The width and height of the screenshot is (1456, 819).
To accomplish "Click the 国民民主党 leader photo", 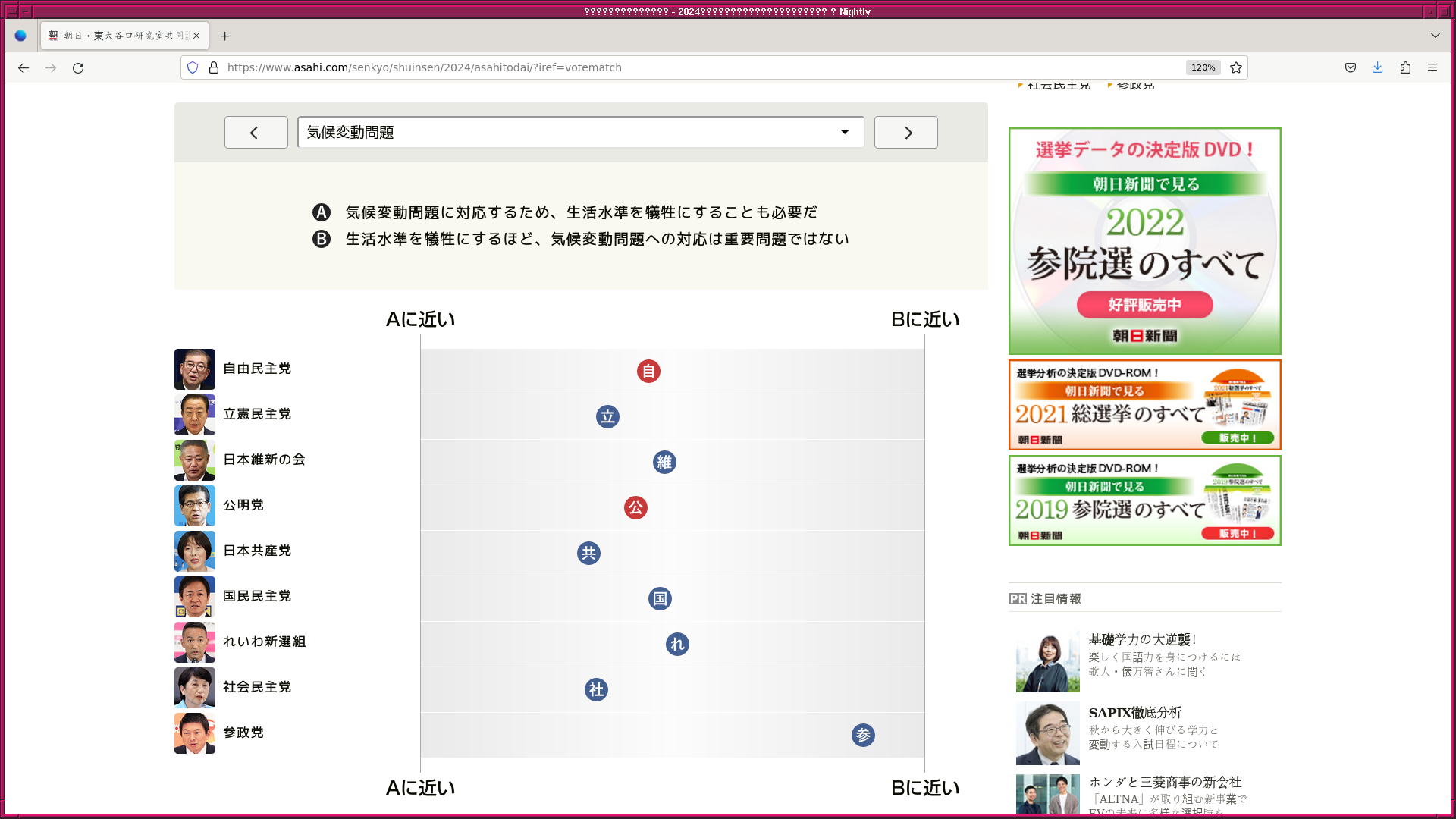I will point(195,597).
